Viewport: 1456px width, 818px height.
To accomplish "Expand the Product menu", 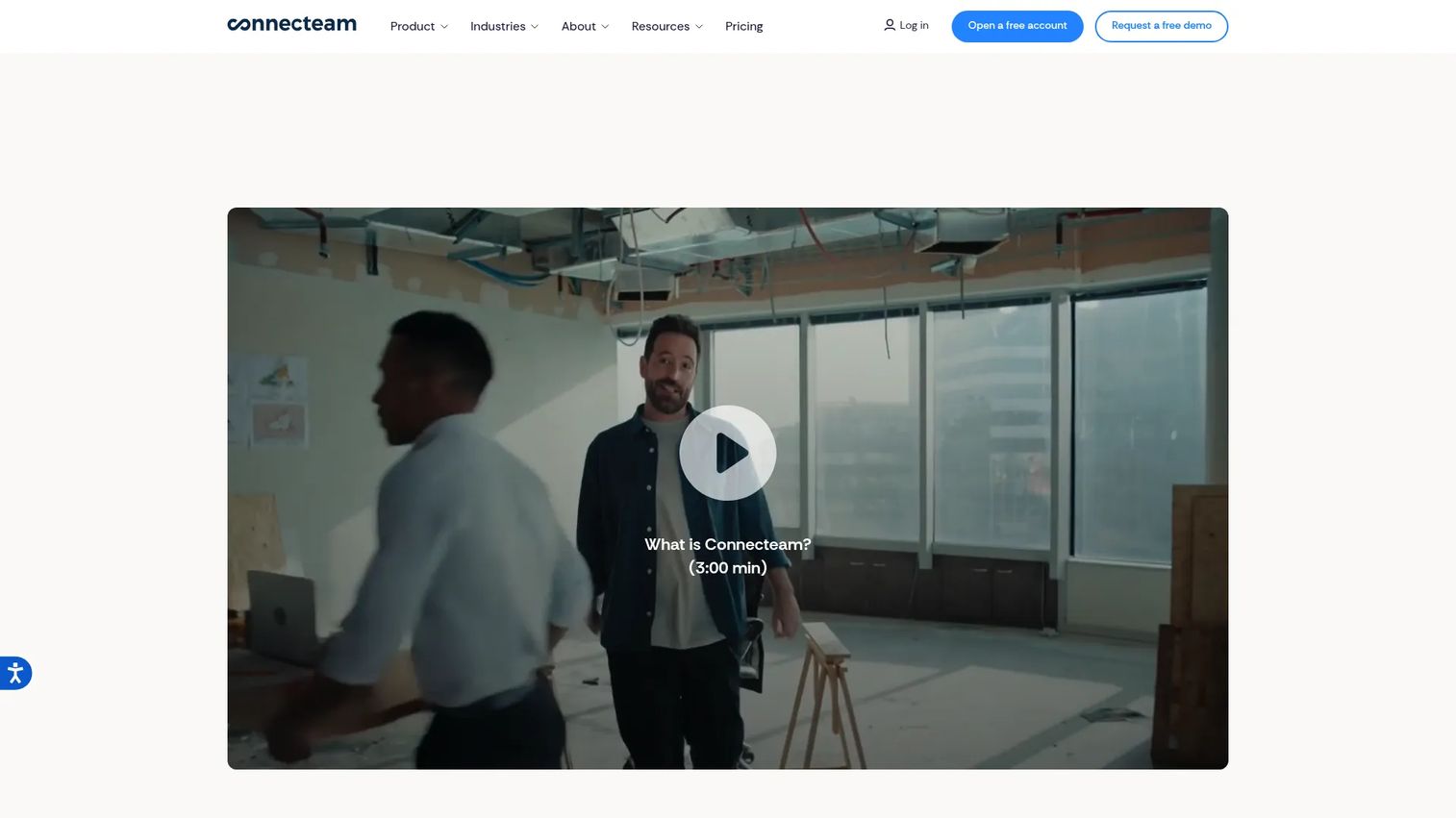I will tap(418, 26).
